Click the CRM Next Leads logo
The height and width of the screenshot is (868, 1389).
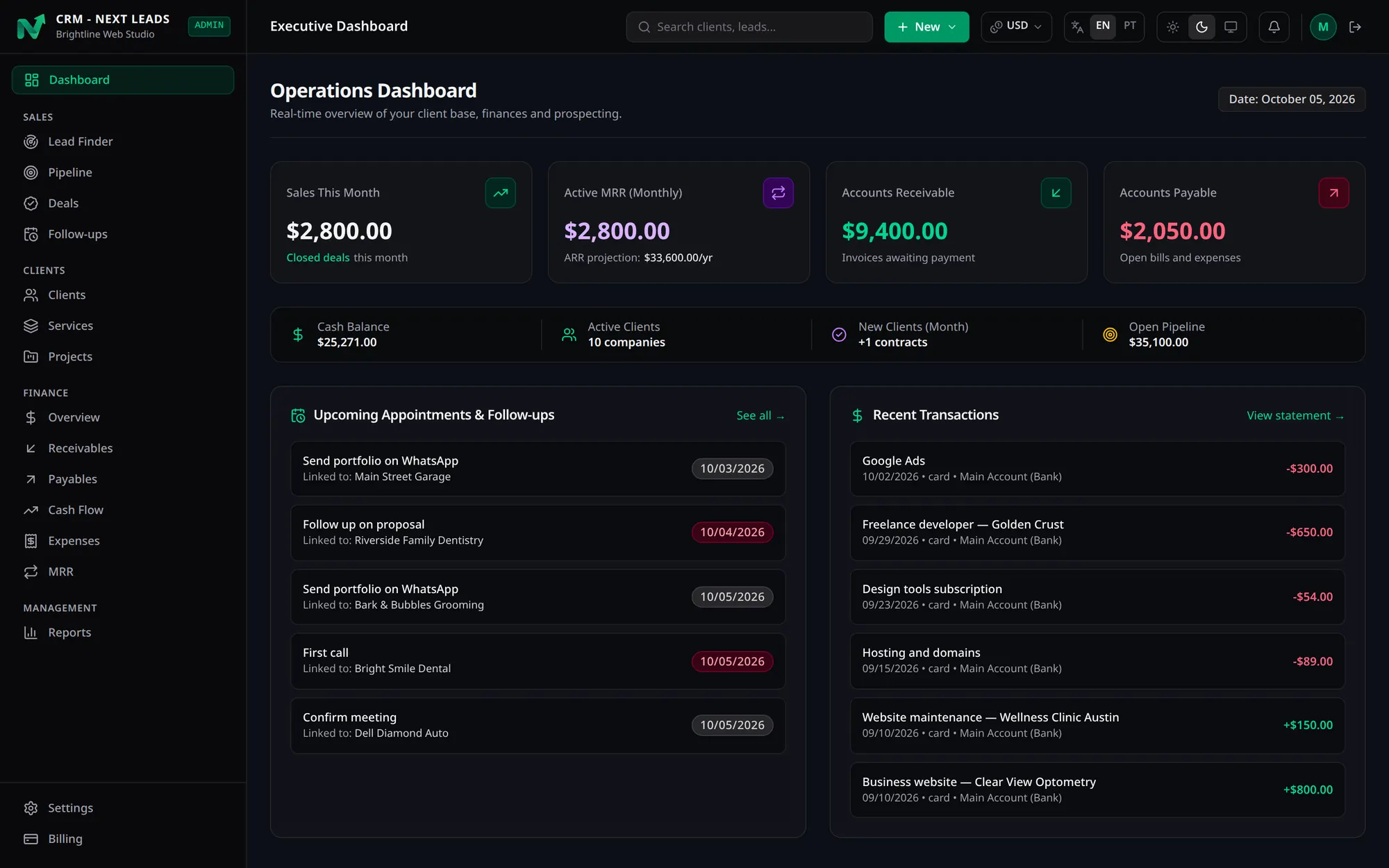point(31,27)
